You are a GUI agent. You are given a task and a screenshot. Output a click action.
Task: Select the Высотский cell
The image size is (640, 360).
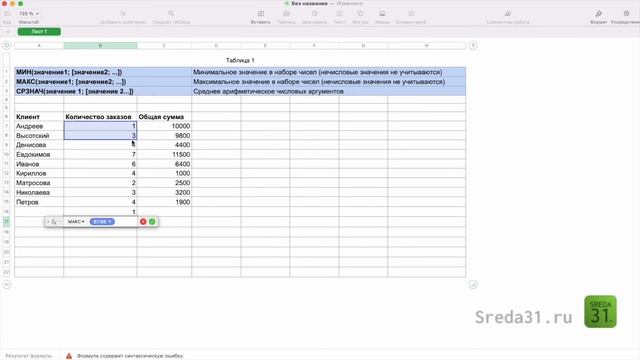coord(39,136)
